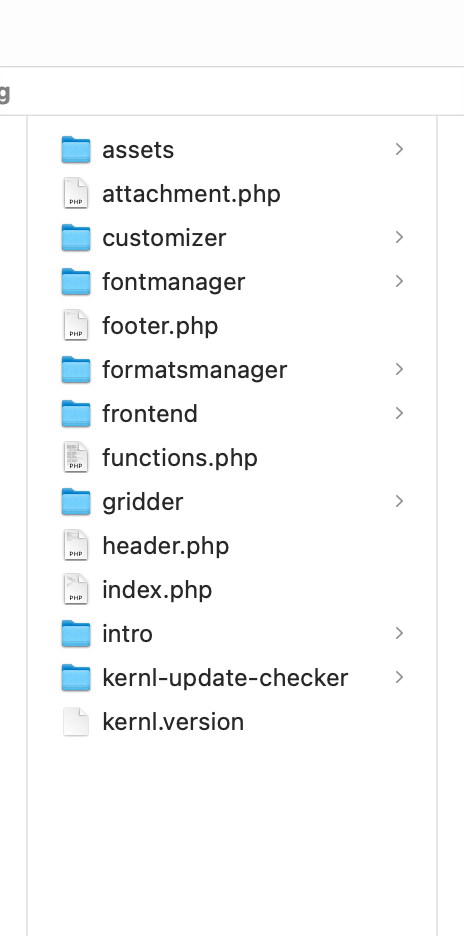Screen dimensions: 464x936
Task: Select the frontend folder name
Action: click(x=150, y=414)
